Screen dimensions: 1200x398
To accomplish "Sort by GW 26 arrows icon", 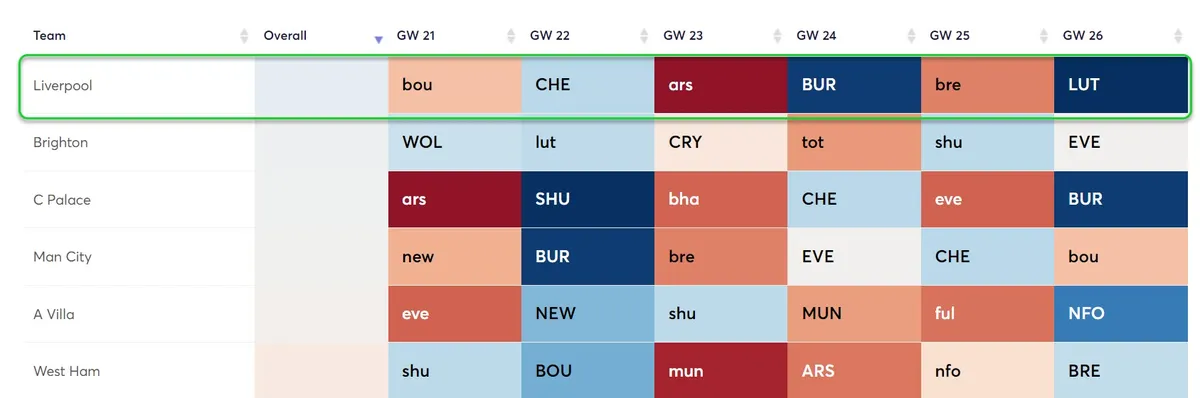I will [x=1177, y=36].
